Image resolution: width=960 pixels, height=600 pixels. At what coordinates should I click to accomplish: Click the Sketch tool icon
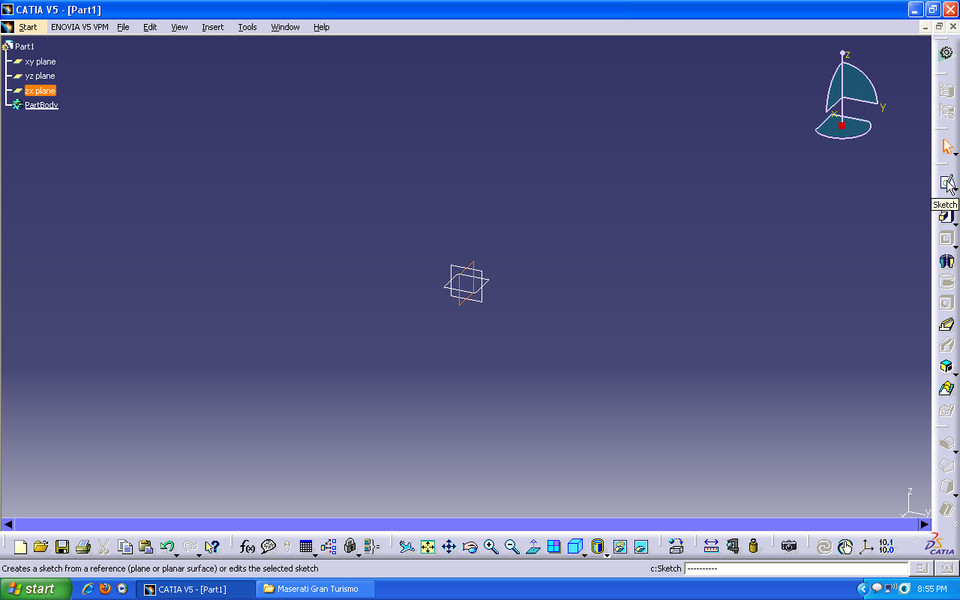pos(946,183)
